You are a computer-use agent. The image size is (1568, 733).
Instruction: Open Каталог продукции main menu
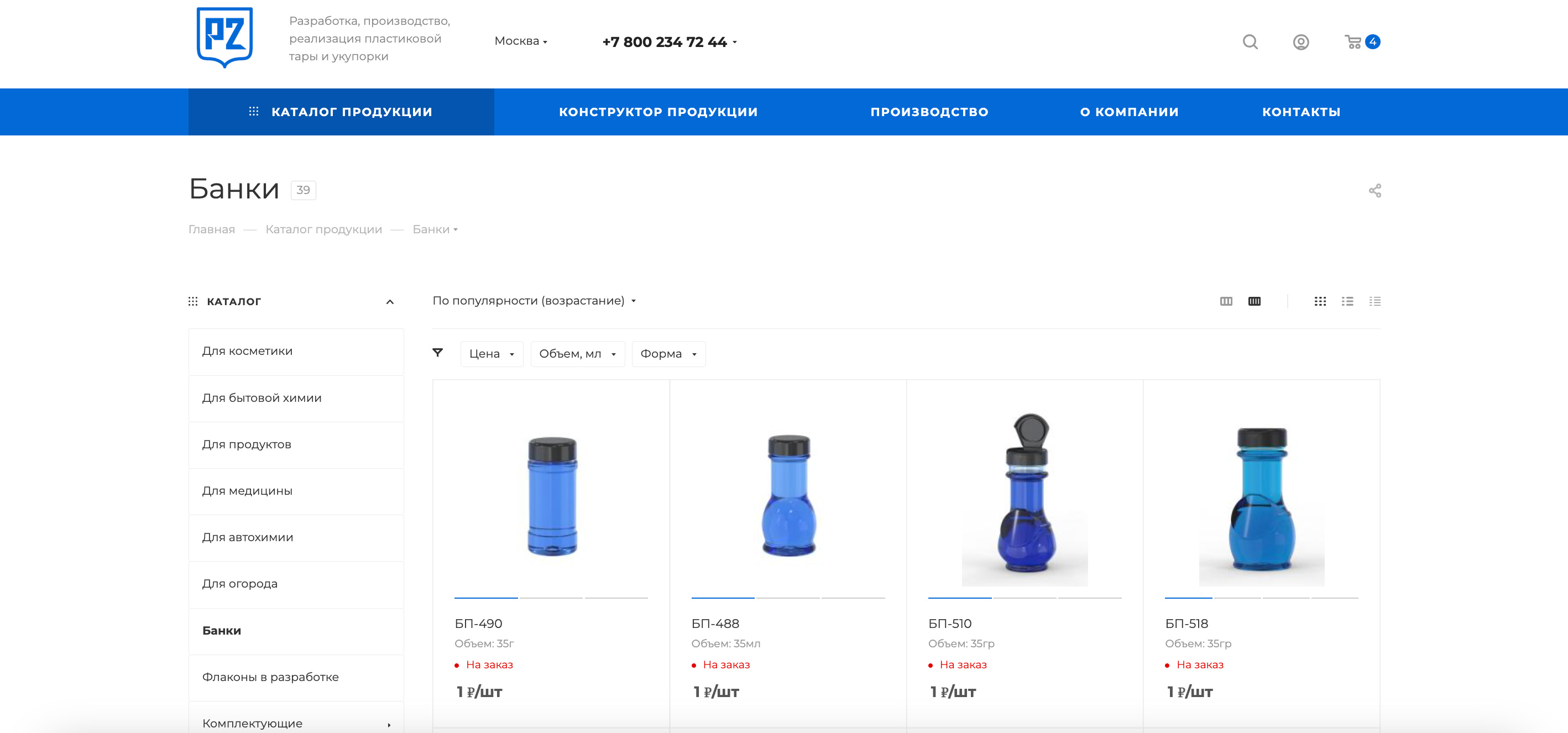point(341,112)
